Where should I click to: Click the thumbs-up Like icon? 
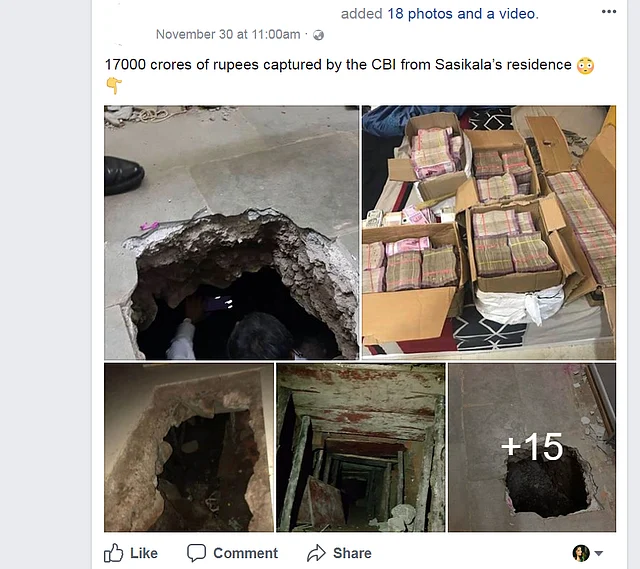tap(113, 553)
